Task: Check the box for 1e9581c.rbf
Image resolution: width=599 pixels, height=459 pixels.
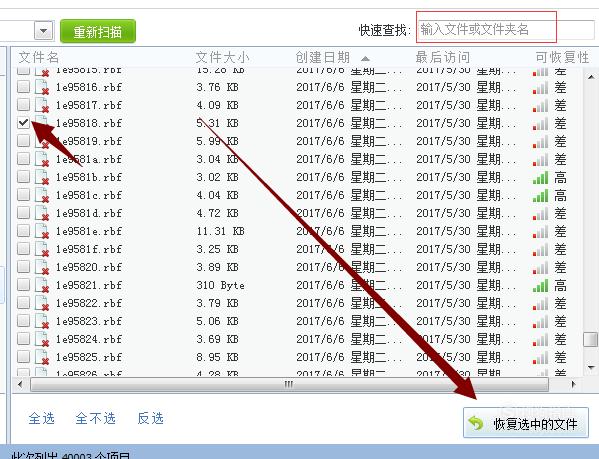Action: (24, 195)
